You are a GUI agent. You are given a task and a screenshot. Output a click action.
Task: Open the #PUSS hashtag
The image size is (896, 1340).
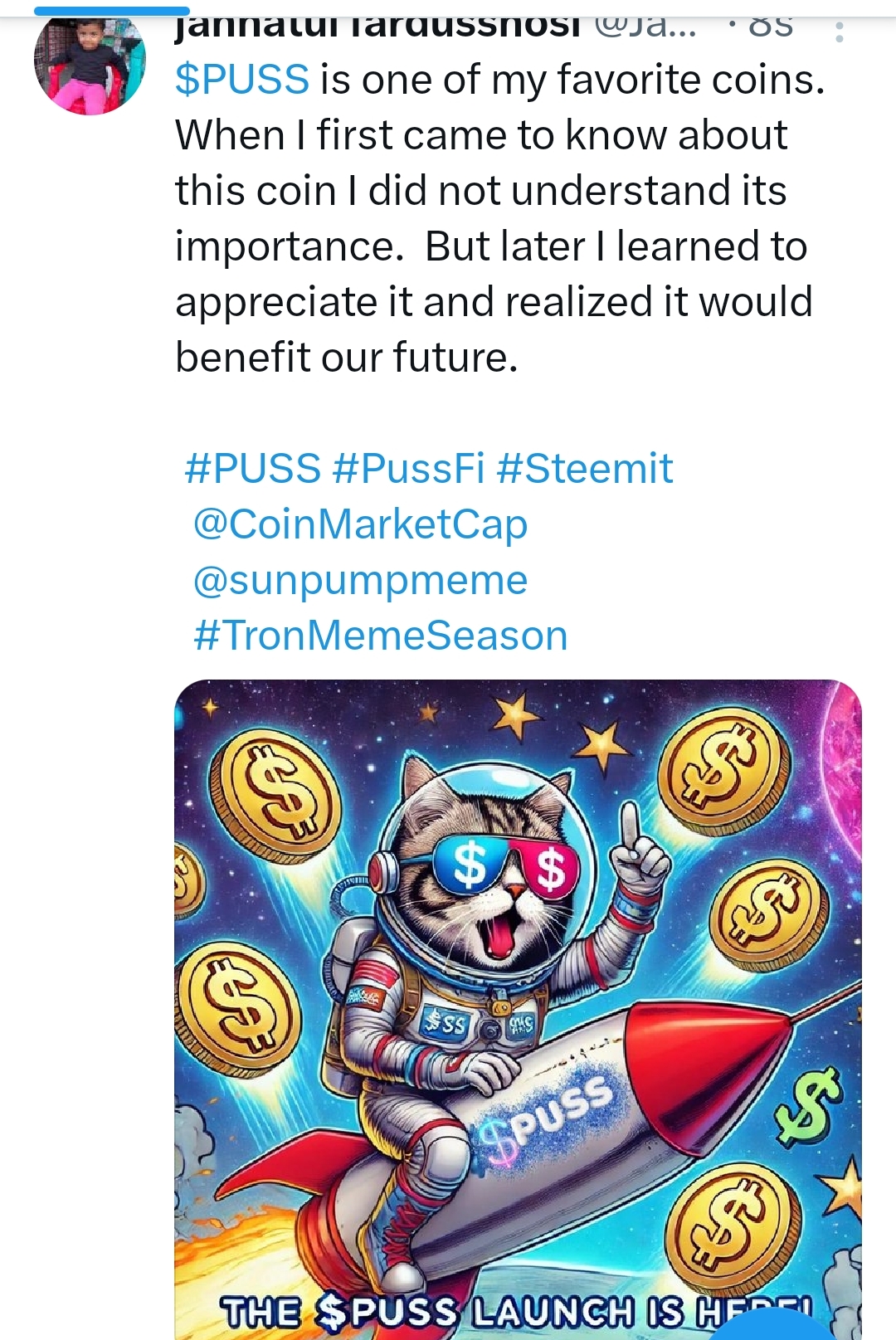pyautogui.click(x=252, y=468)
